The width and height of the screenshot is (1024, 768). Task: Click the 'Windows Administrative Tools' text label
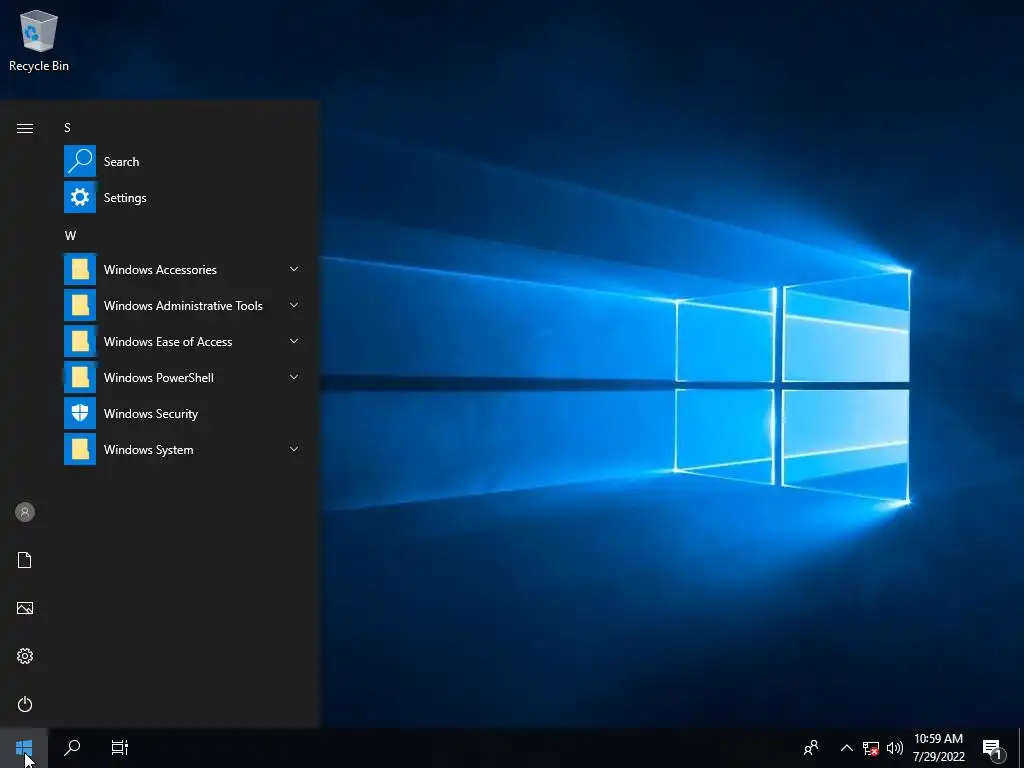(x=183, y=306)
